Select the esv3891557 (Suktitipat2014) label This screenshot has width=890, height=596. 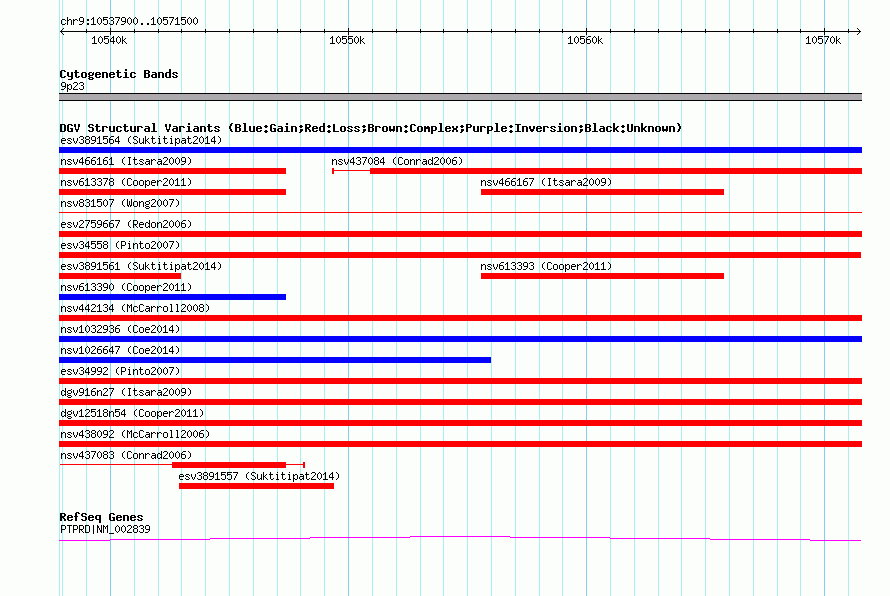(x=259, y=476)
